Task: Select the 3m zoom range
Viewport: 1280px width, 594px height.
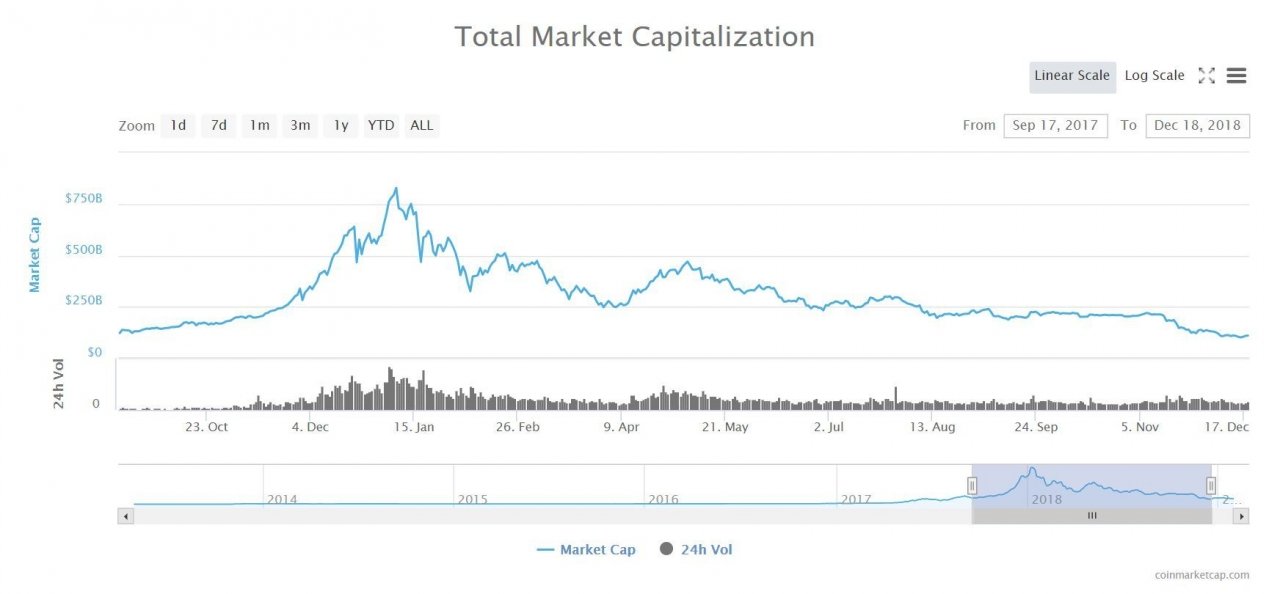Action: 300,126
